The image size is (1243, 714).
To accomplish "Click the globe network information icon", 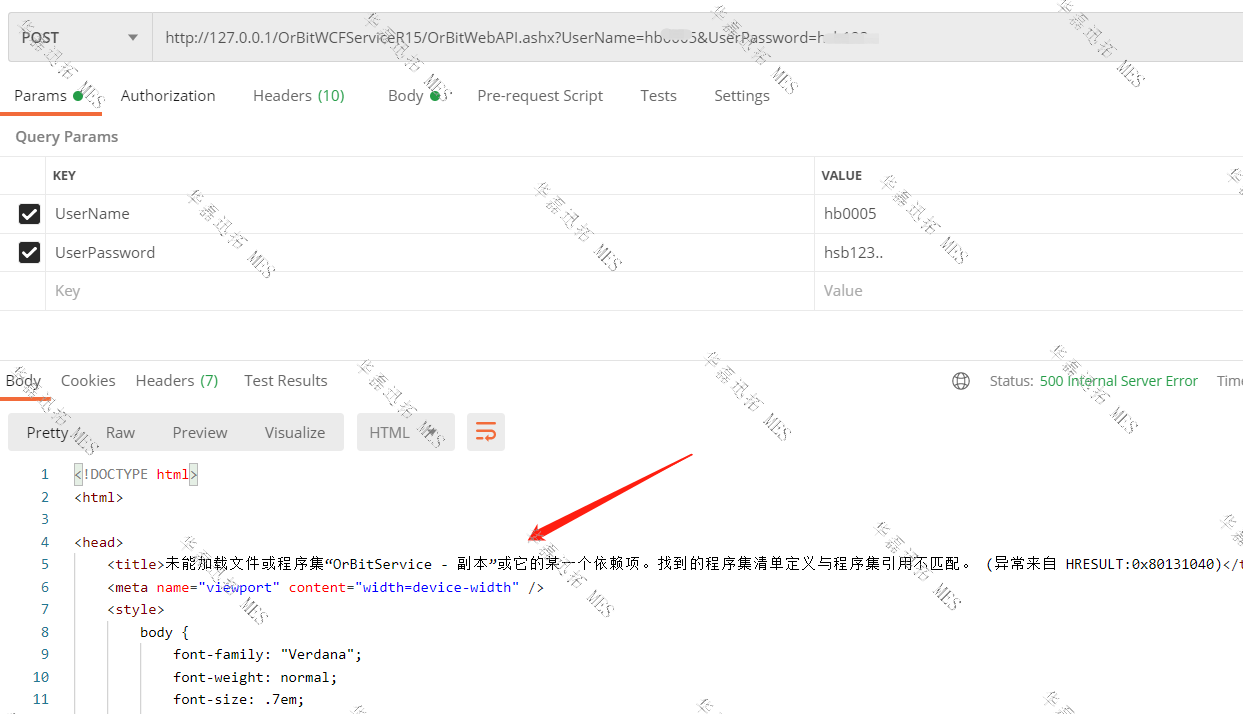I will (x=961, y=381).
